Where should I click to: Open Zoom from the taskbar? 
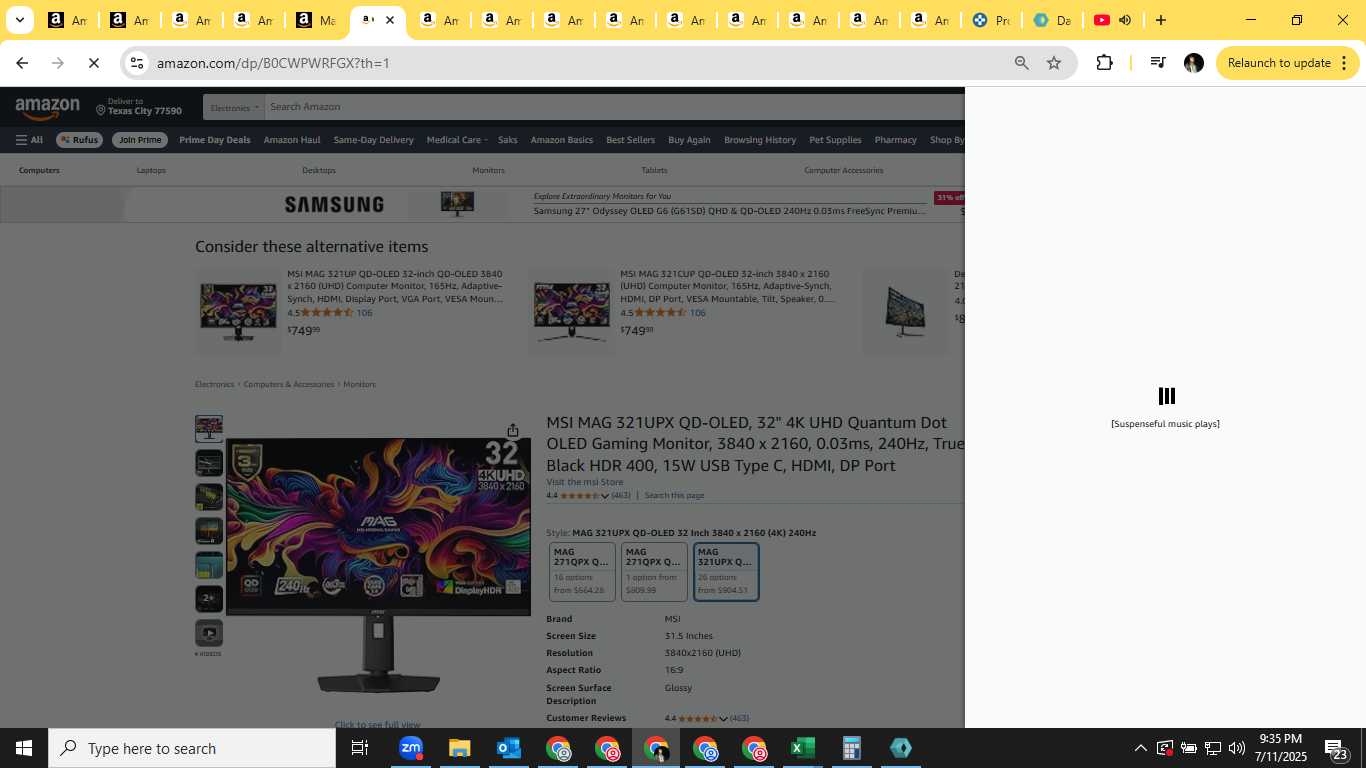(411, 748)
